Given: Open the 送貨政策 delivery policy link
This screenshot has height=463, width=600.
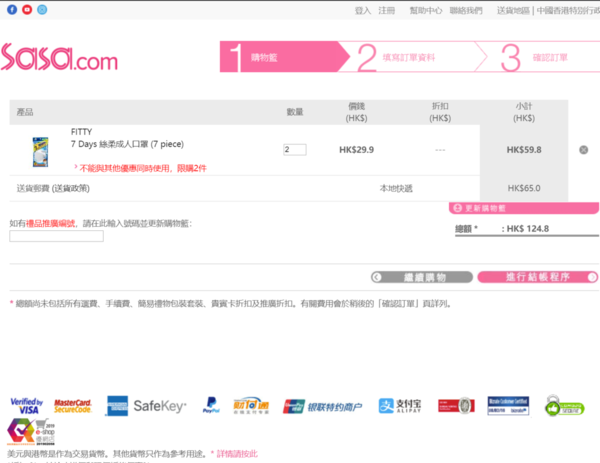Looking at the screenshot, I should click(71, 188).
